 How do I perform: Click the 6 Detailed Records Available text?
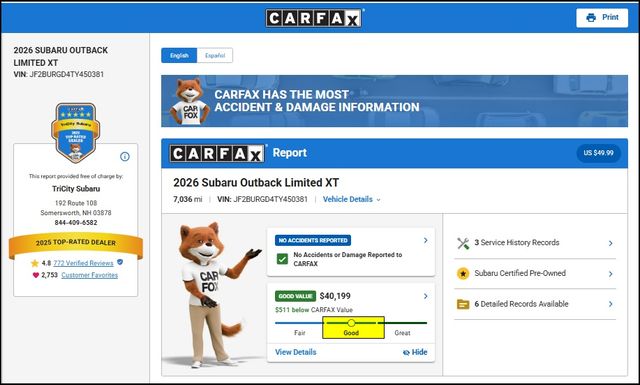[x=521, y=304]
